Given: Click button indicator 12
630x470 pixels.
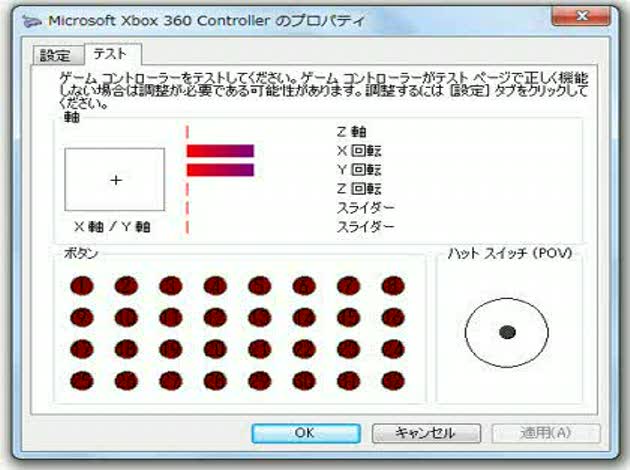Looking at the screenshot, I should click(x=215, y=318).
